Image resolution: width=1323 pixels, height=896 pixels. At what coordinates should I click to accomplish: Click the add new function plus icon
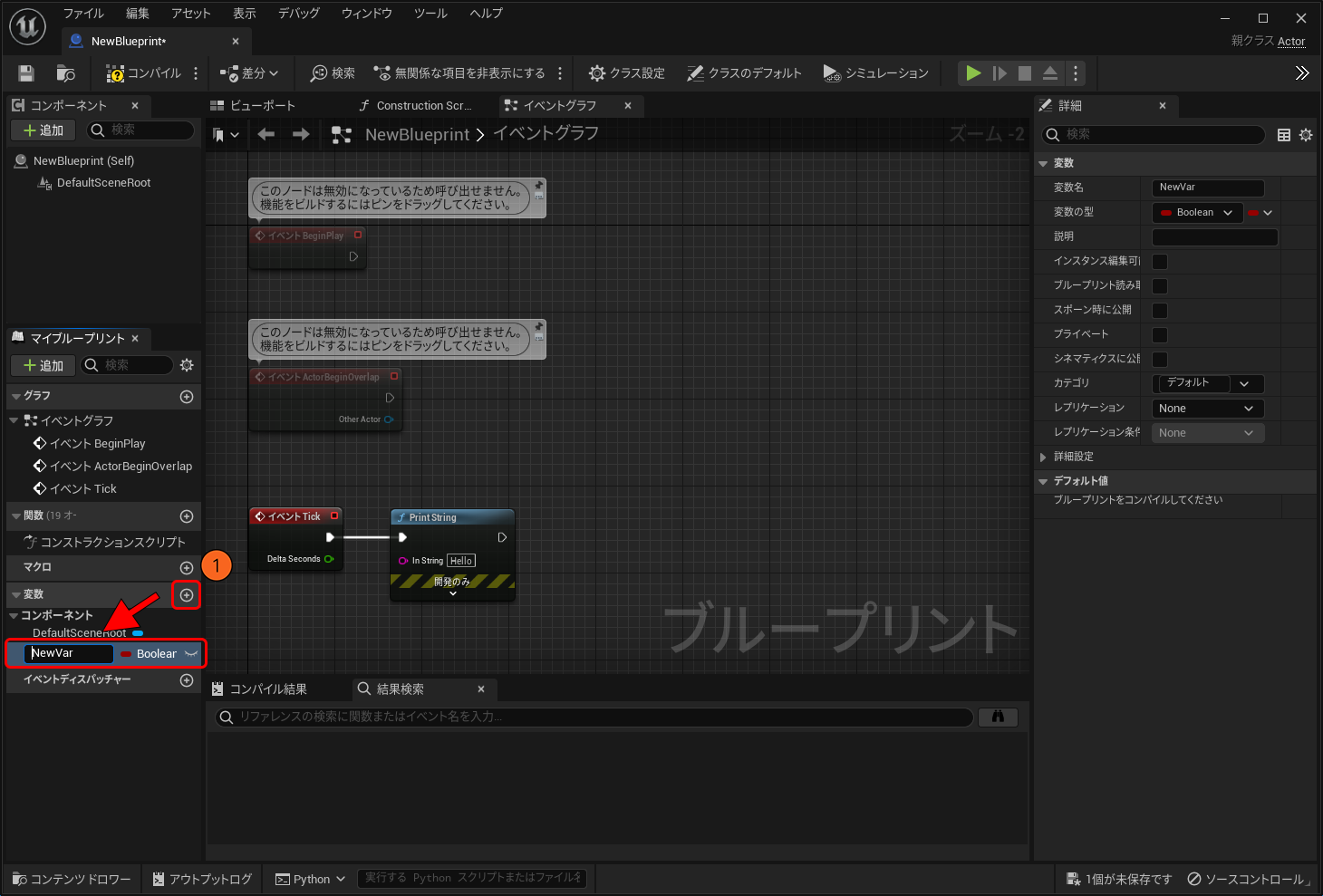[187, 516]
